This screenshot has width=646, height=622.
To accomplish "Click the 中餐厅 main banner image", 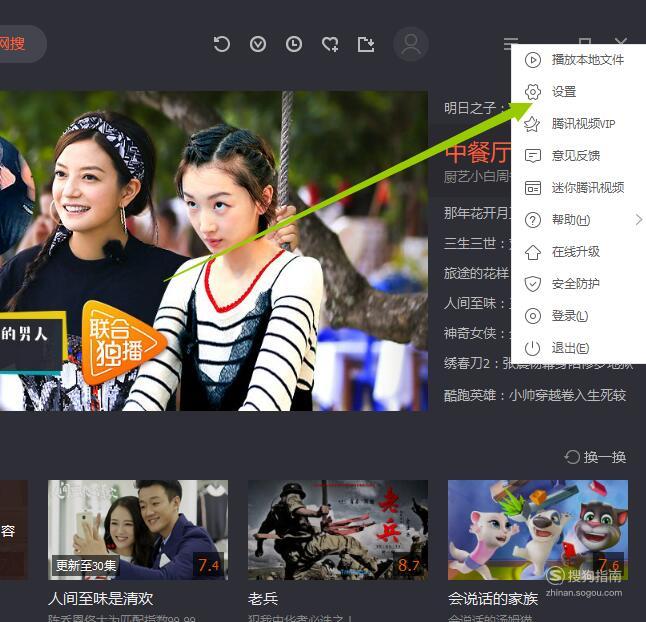I will (x=214, y=251).
